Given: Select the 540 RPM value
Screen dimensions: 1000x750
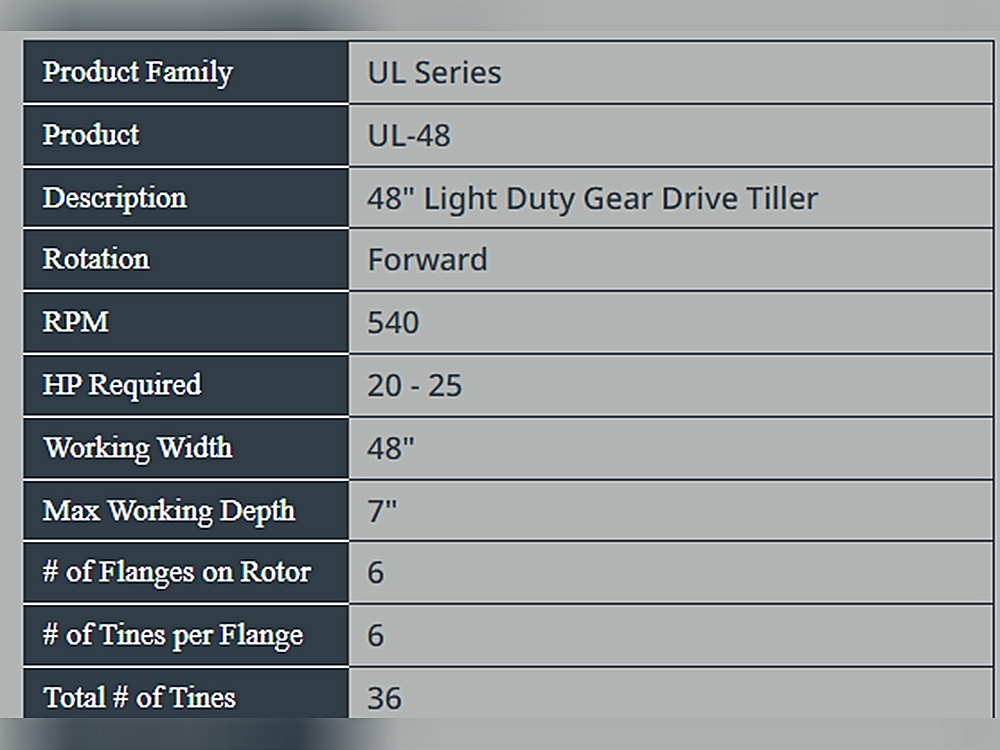Looking at the screenshot, I should 393,323.
